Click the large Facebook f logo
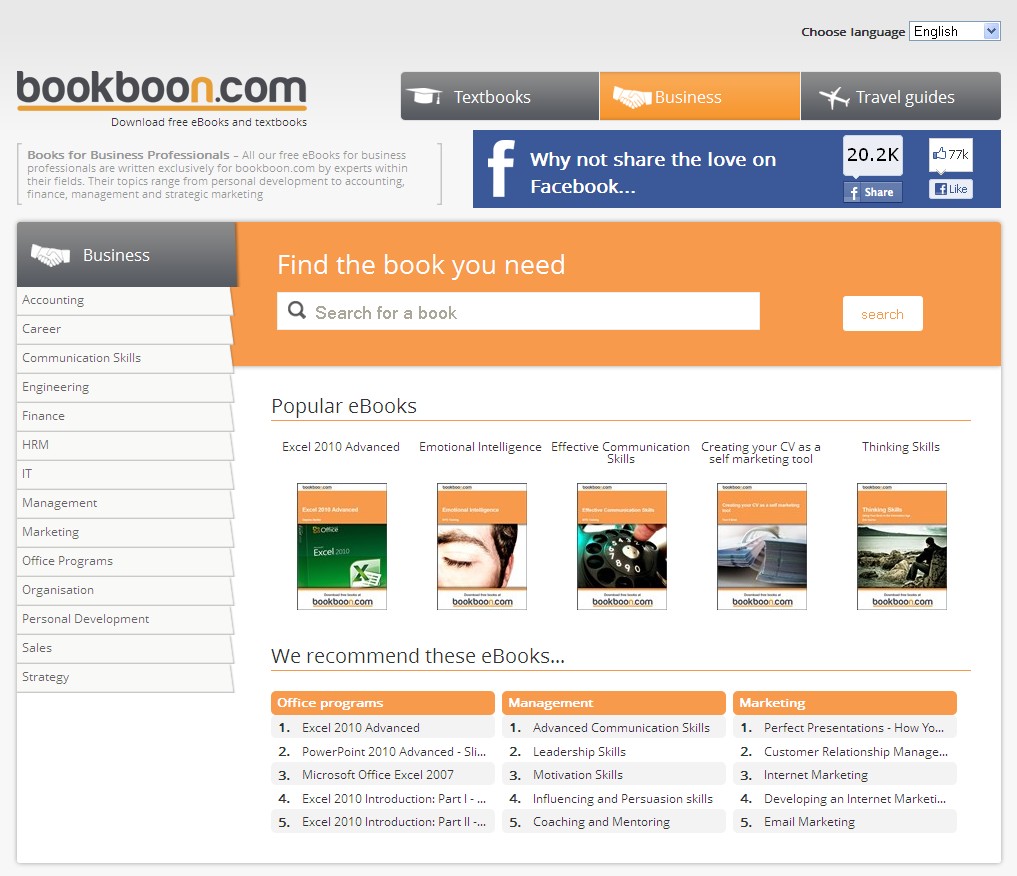1017x876 pixels. point(501,169)
